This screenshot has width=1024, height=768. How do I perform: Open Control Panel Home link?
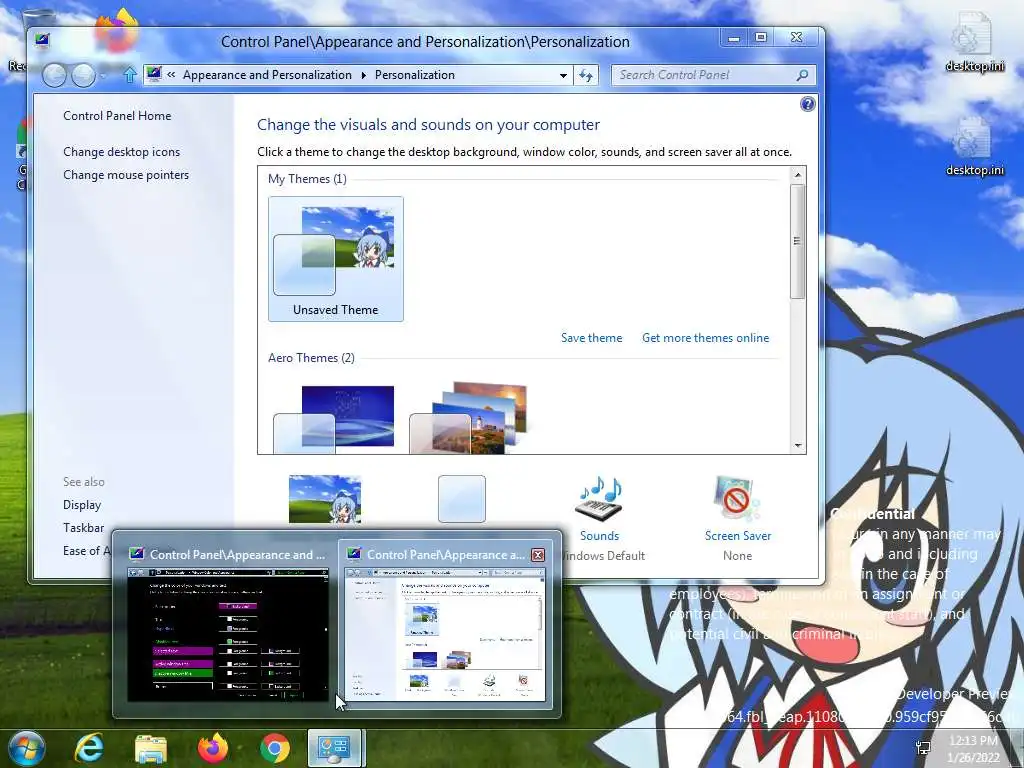click(117, 116)
